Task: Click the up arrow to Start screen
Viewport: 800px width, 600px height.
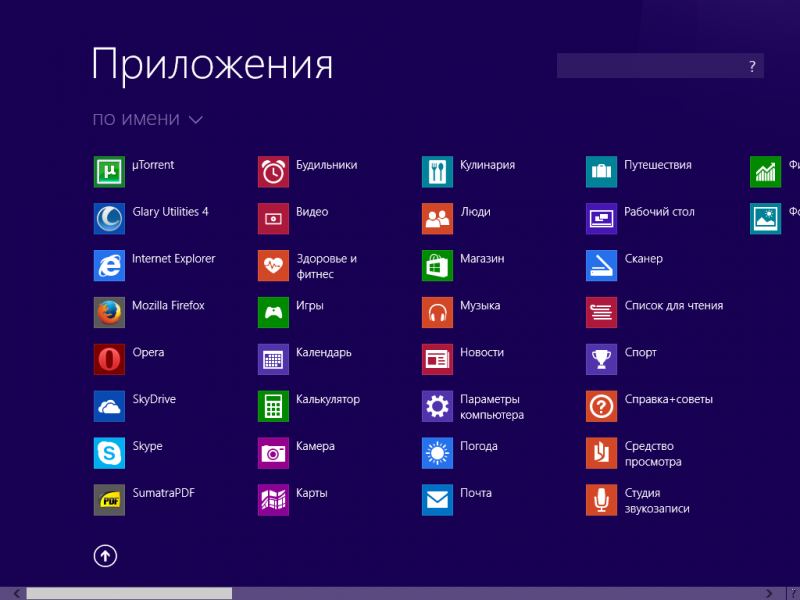Action: point(105,556)
